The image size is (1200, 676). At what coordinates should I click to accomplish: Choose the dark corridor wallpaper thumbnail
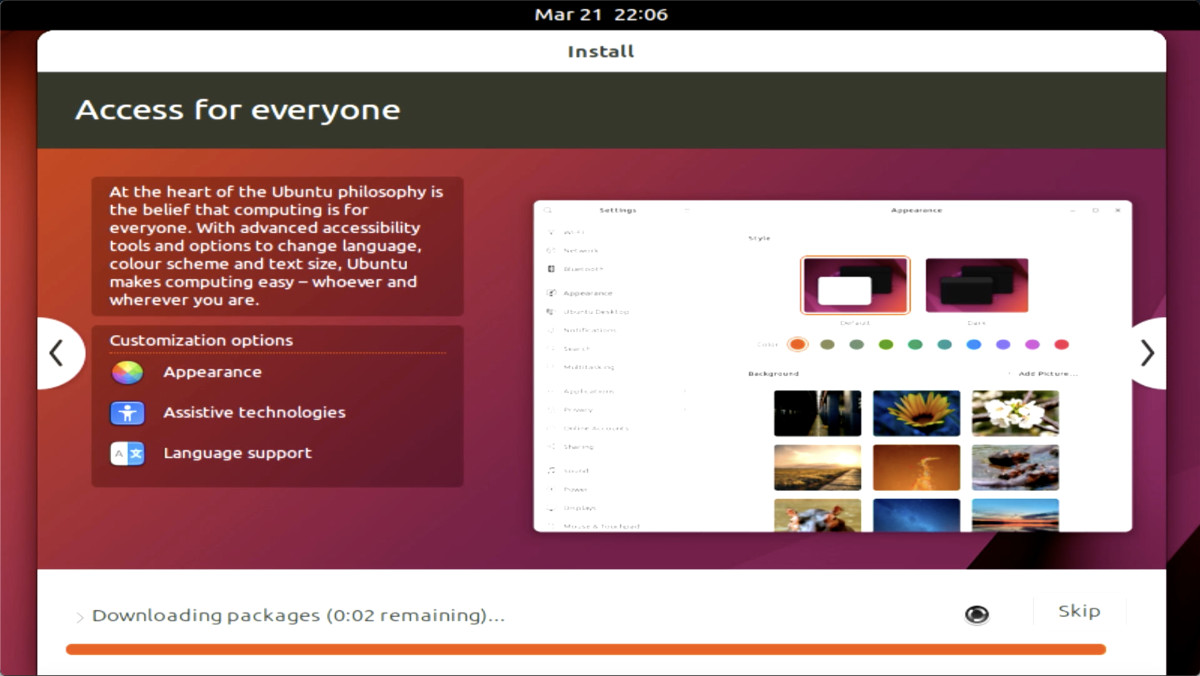(817, 413)
